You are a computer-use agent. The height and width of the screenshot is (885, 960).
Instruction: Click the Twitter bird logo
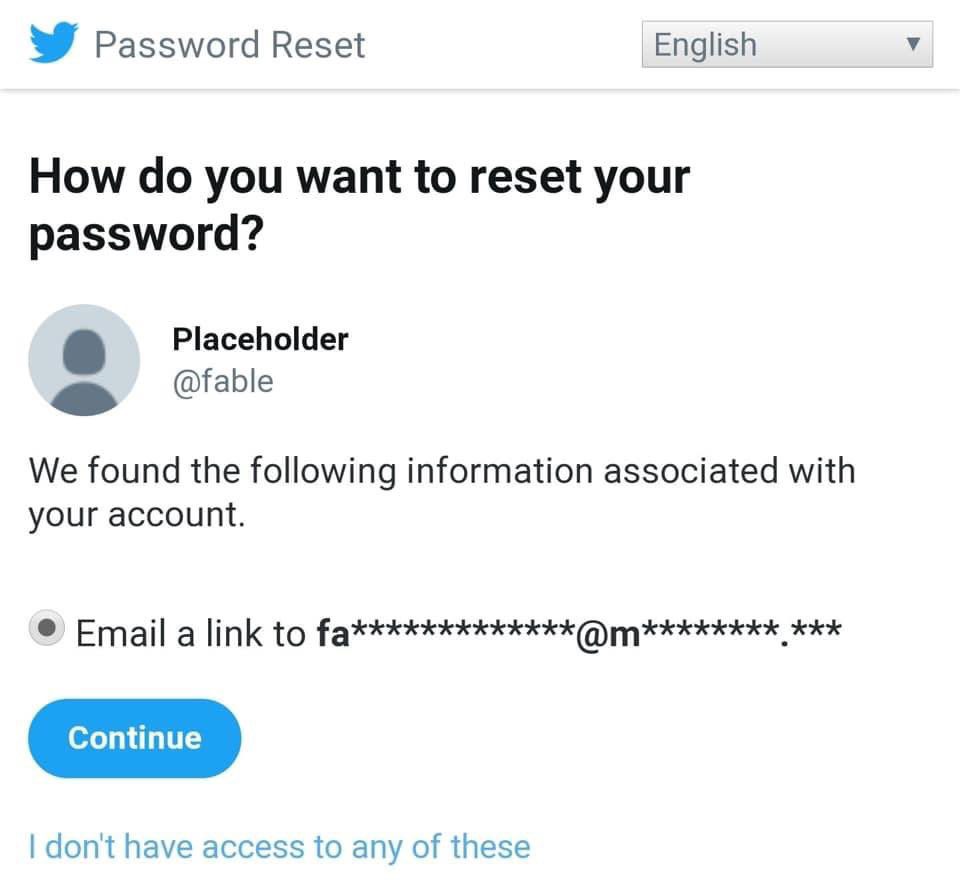[x=54, y=44]
